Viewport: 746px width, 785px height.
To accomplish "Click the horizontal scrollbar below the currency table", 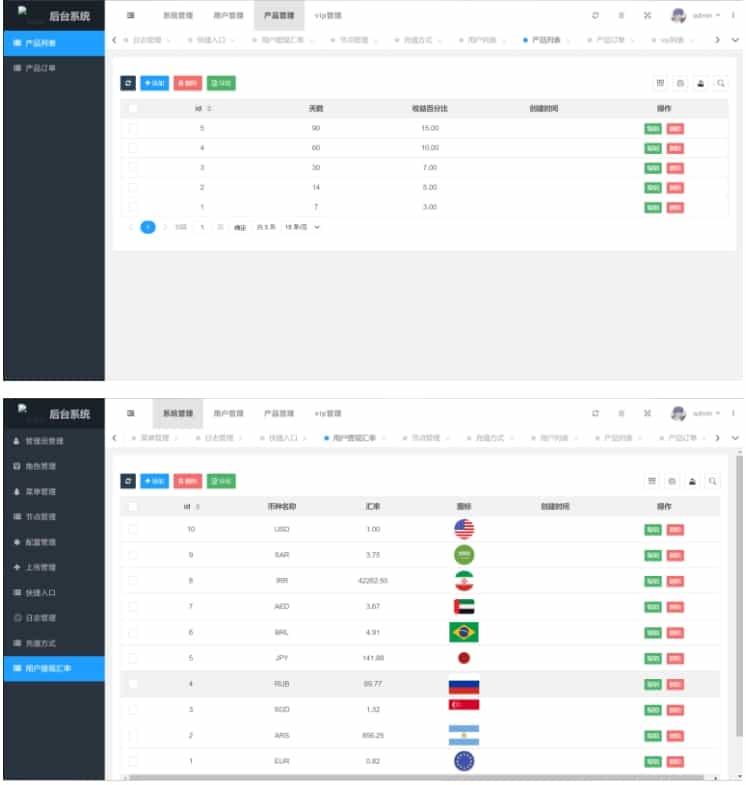I will pyautogui.click(x=420, y=777).
